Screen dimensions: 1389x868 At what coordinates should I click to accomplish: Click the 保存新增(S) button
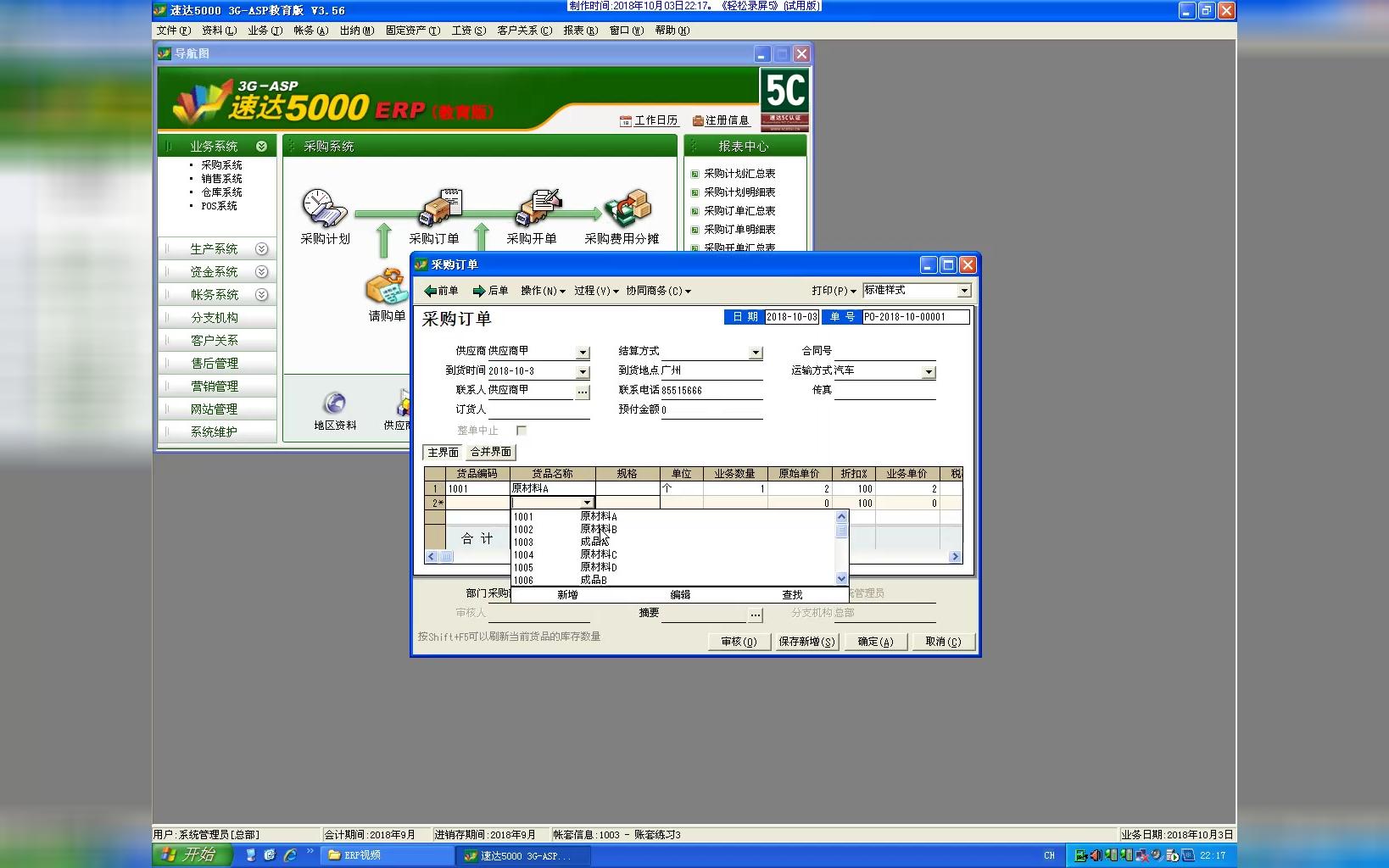(x=806, y=643)
